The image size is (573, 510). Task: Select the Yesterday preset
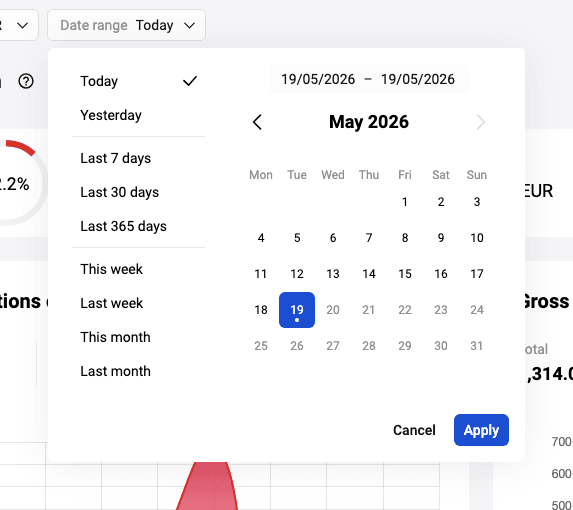pyautogui.click(x=138, y=115)
